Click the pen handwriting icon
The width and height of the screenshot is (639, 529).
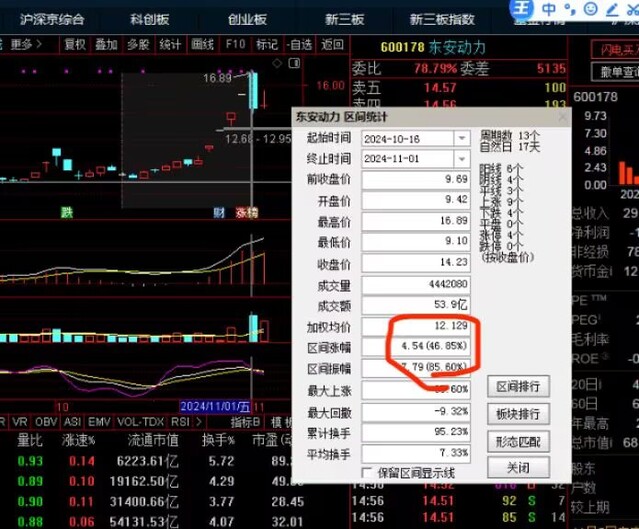(612, 9)
